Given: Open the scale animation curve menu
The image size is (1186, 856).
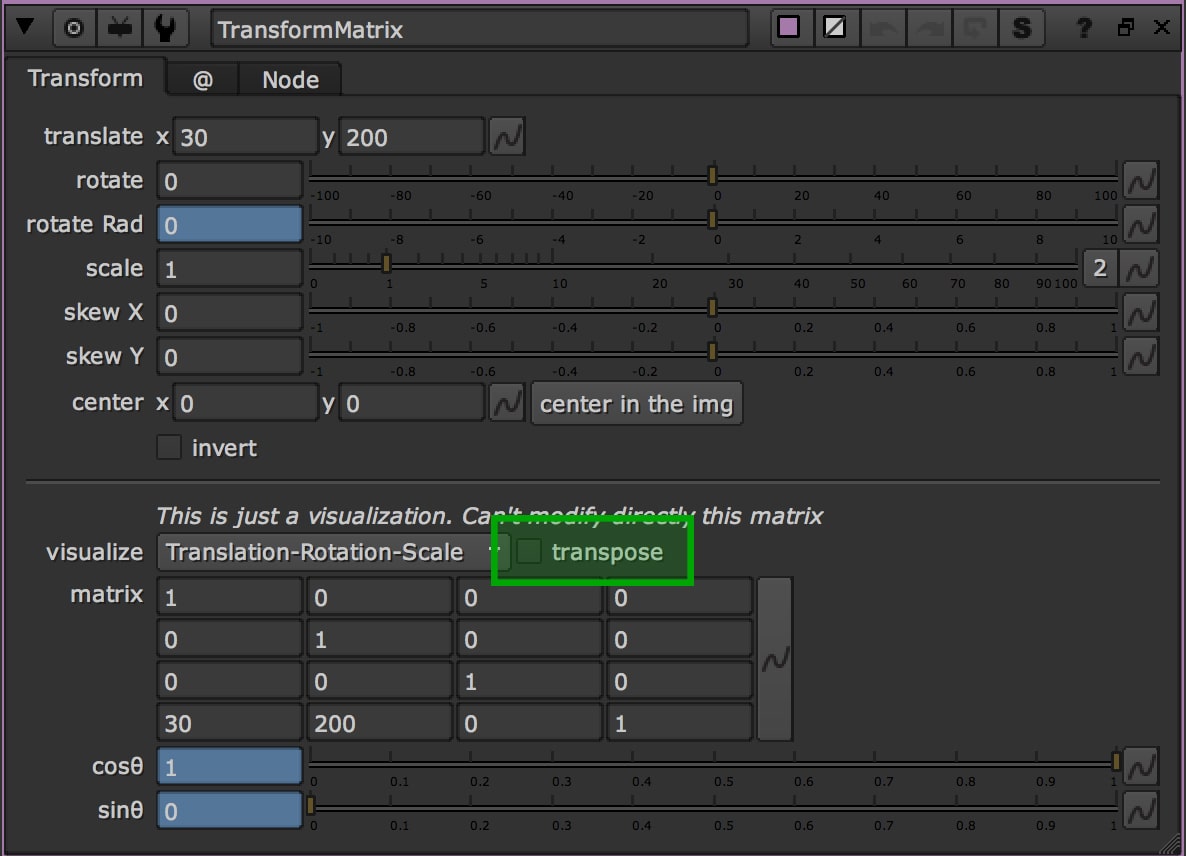Looking at the screenshot, I should point(1141,269).
